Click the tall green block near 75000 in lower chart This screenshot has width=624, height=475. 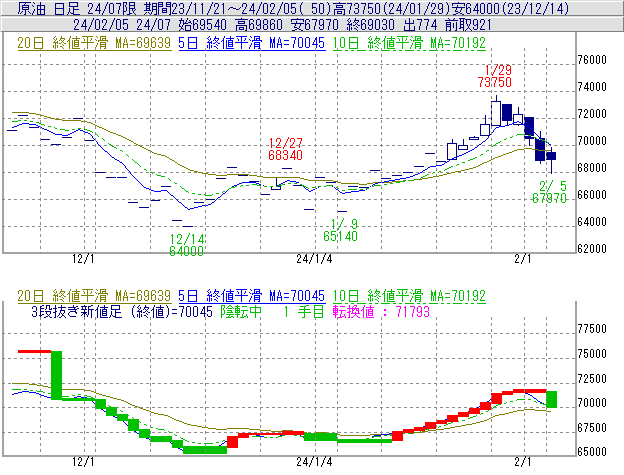click(x=57, y=375)
